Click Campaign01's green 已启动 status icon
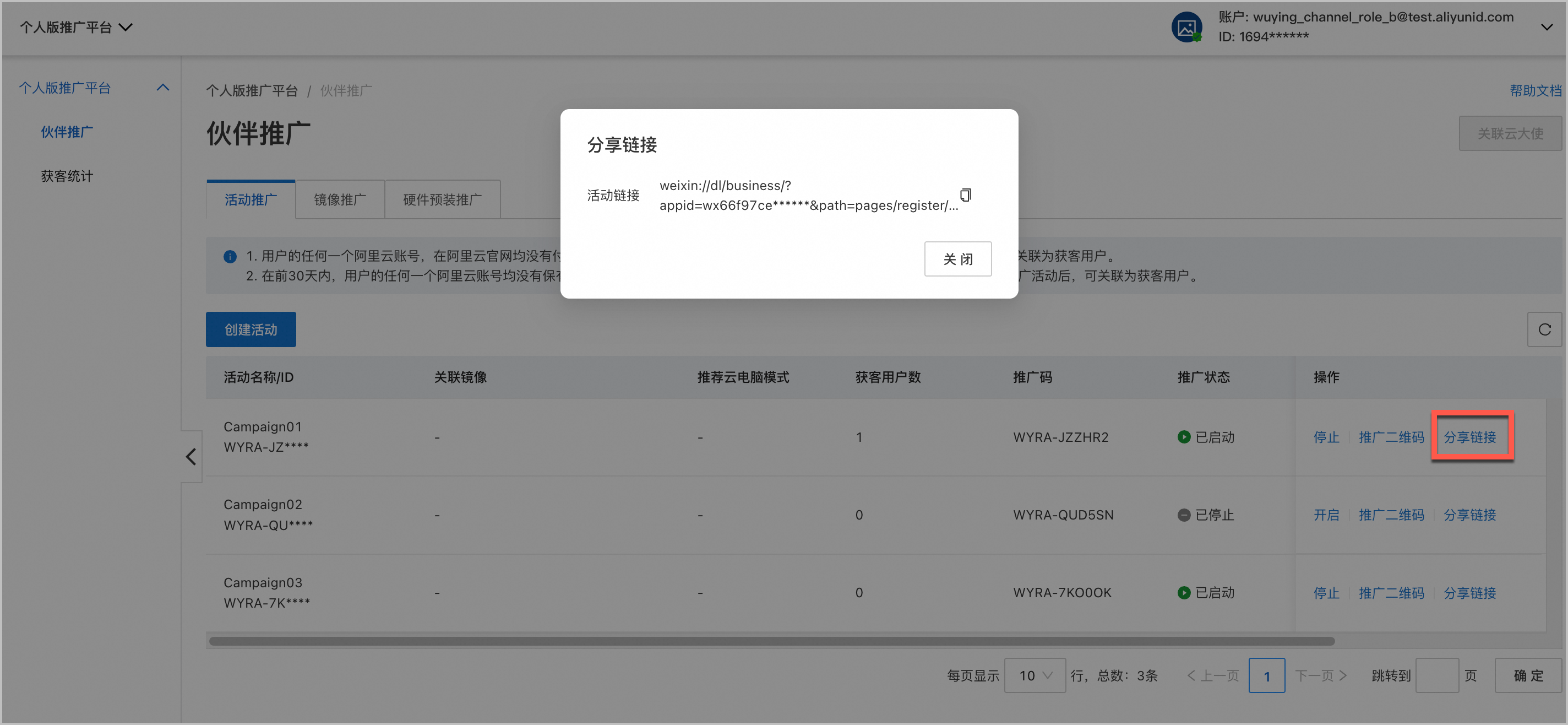 pyautogui.click(x=1183, y=437)
